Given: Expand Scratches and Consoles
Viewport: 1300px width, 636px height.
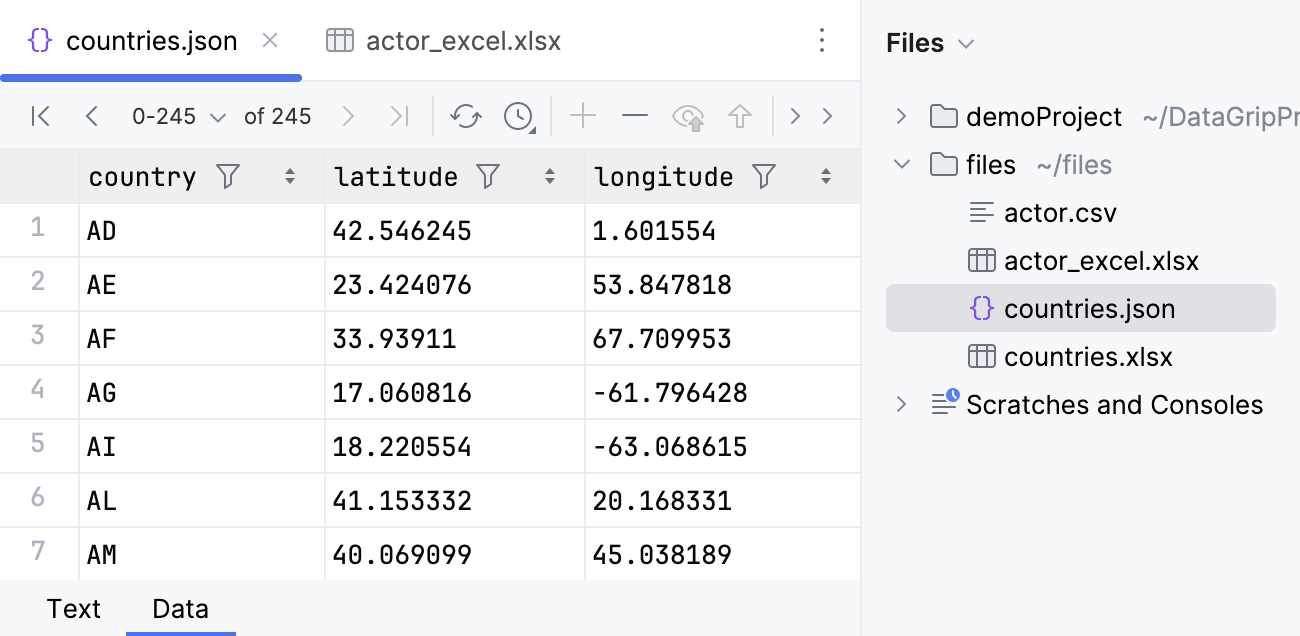Looking at the screenshot, I should coord(901,404).
